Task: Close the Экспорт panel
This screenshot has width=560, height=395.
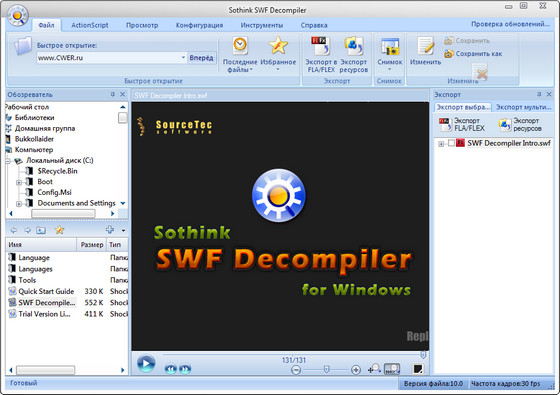Action: [x=549, y=94]
